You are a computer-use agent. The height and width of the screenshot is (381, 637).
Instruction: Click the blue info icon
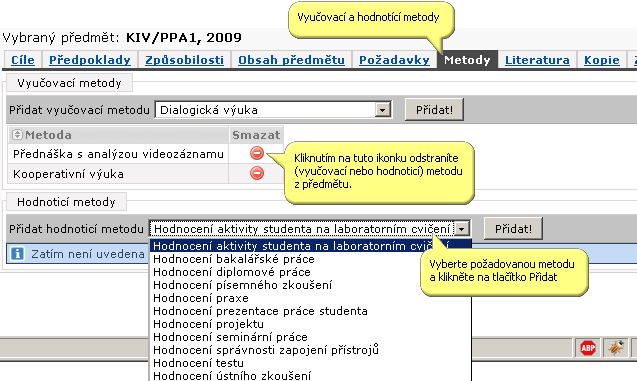tap(17, 254)
